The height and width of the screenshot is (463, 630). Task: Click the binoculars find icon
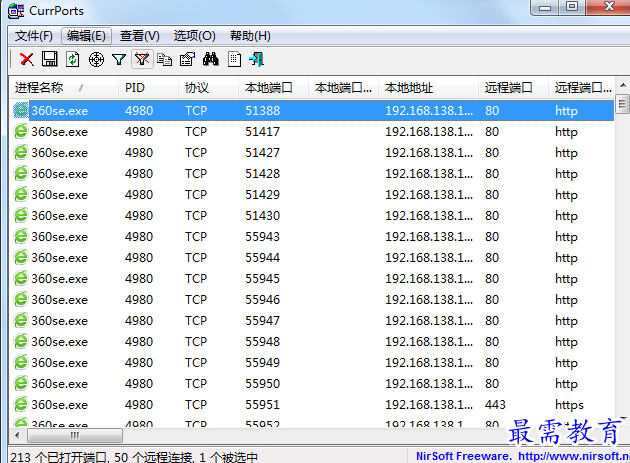(x=211, y=59)
